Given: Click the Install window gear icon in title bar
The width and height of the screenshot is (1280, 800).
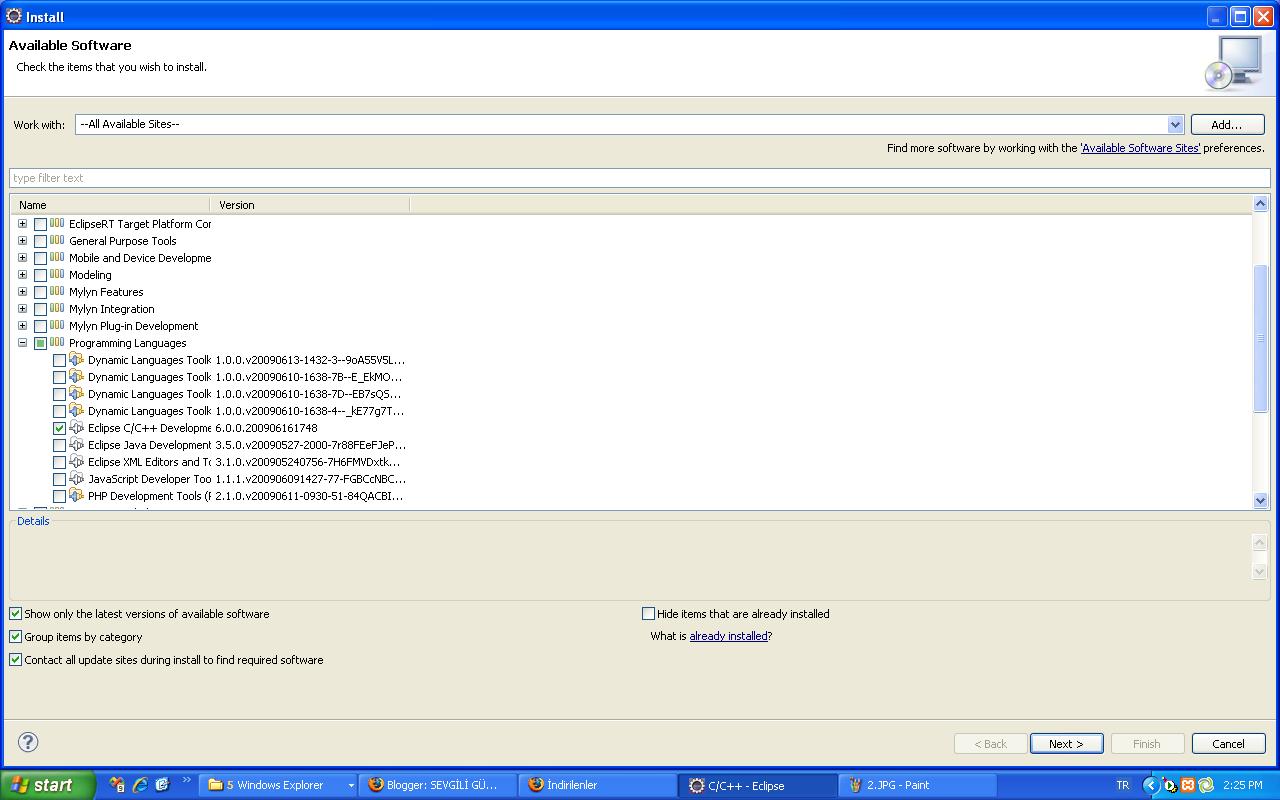Looking at the screenshot, I should point(14,16).
